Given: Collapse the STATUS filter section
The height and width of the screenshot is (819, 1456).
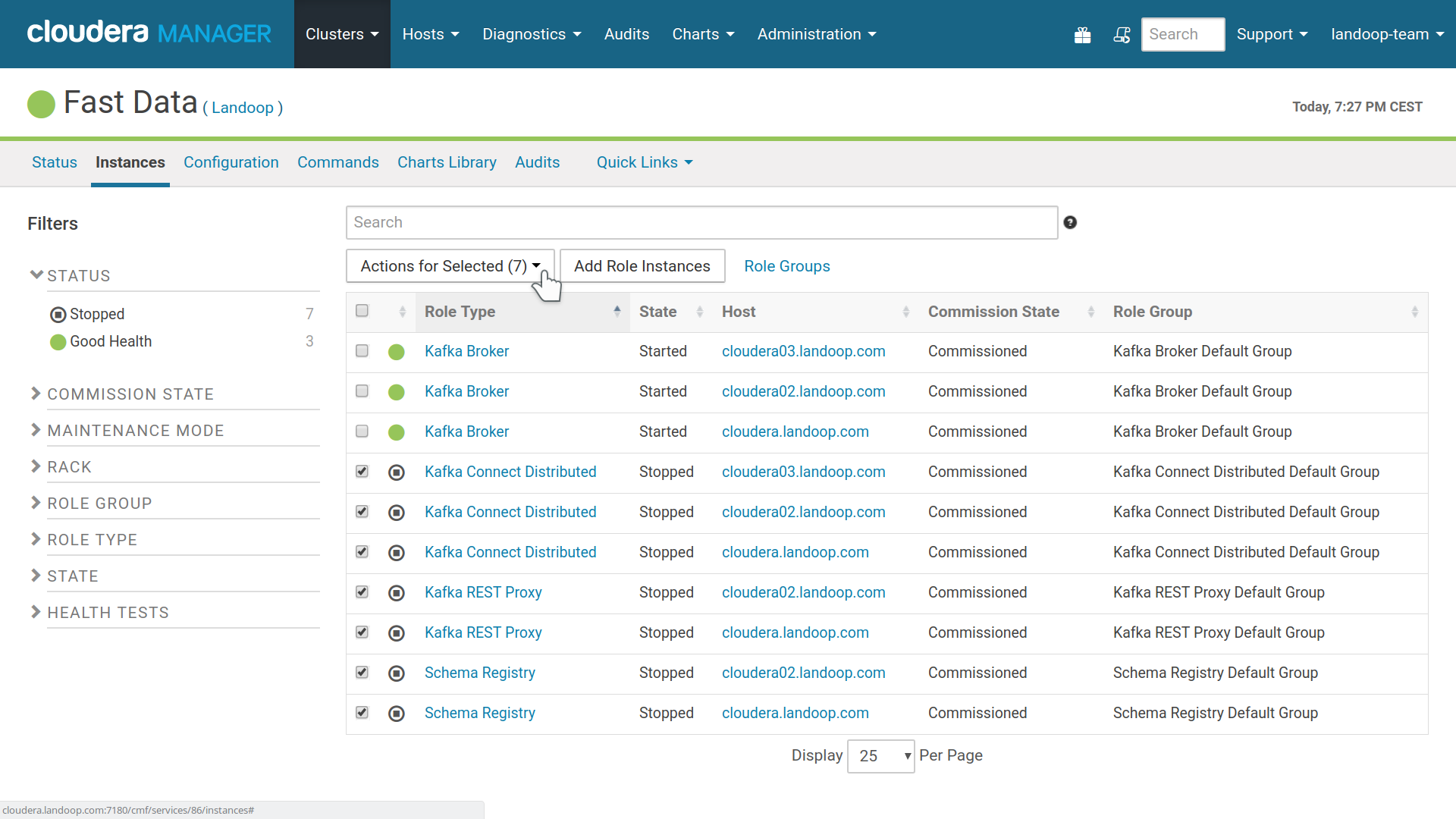Looking at the screenshot, I should click(70, 276).
